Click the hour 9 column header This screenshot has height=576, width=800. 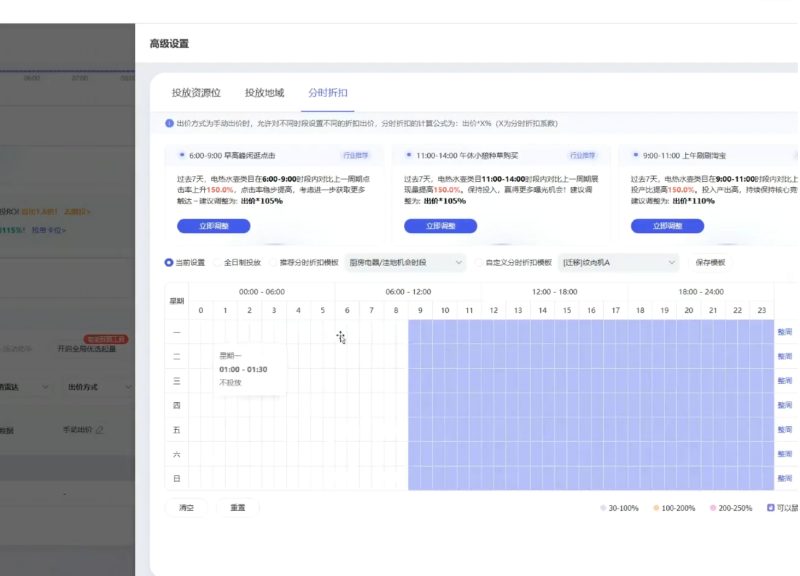(420, 310)
